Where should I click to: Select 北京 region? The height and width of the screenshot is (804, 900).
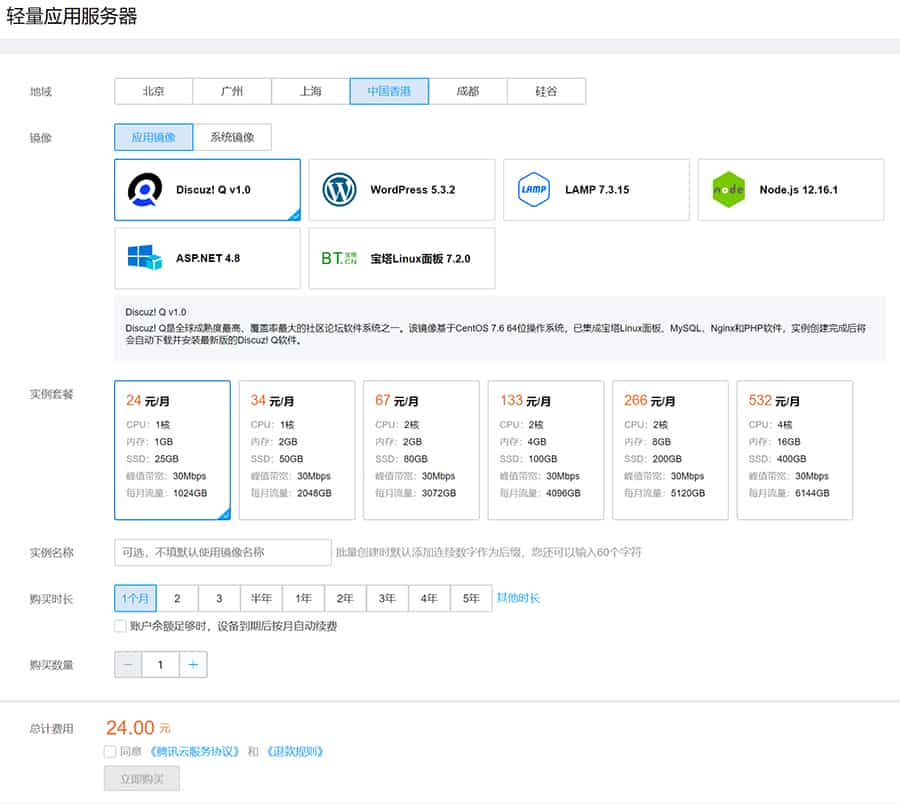click(x=154, y=91)
